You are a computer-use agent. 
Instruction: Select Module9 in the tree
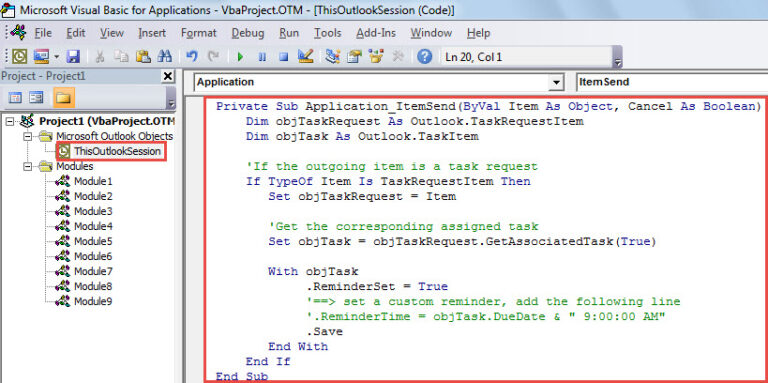point(93,301)
